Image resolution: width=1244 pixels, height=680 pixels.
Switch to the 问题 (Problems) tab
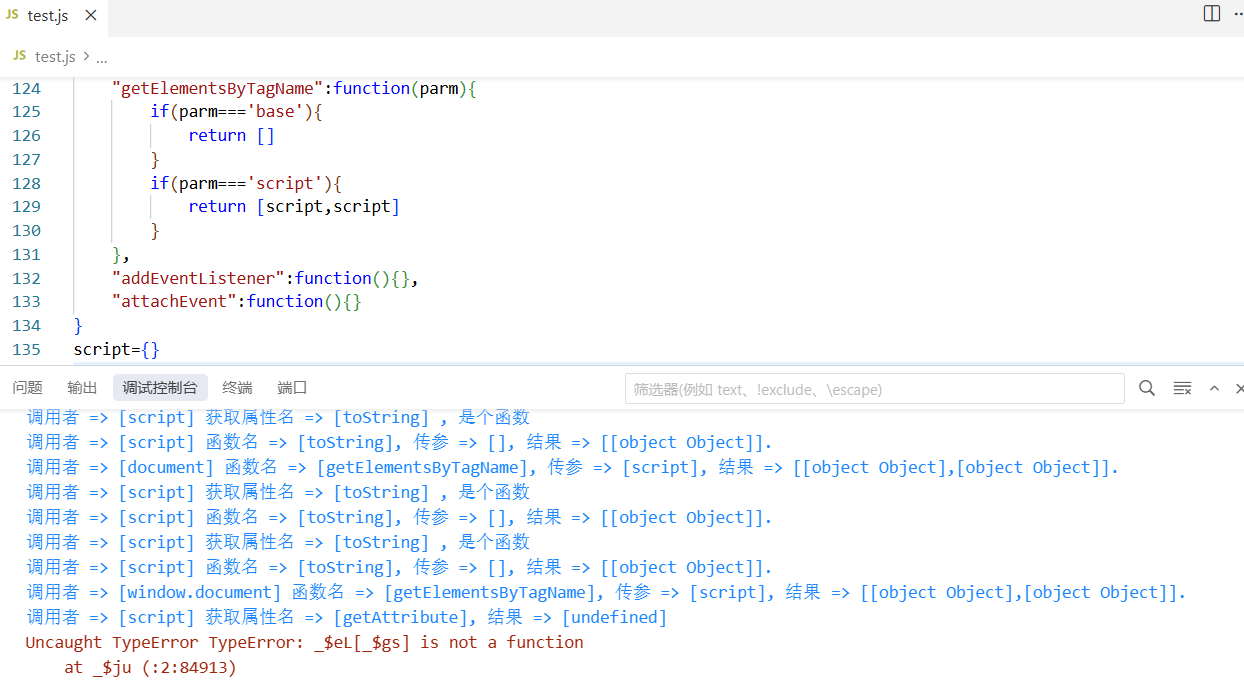pyautogui.click(x=28, y=388)
